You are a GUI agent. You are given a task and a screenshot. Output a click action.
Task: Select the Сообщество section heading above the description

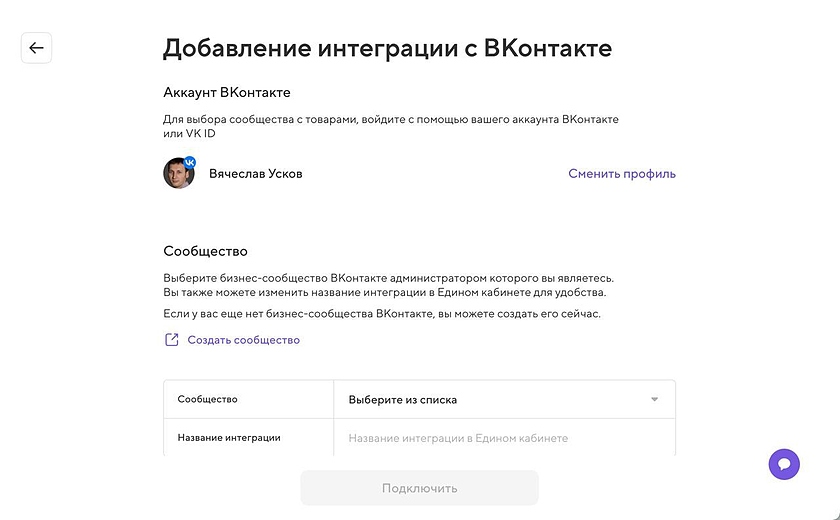[x=205, y=251]
